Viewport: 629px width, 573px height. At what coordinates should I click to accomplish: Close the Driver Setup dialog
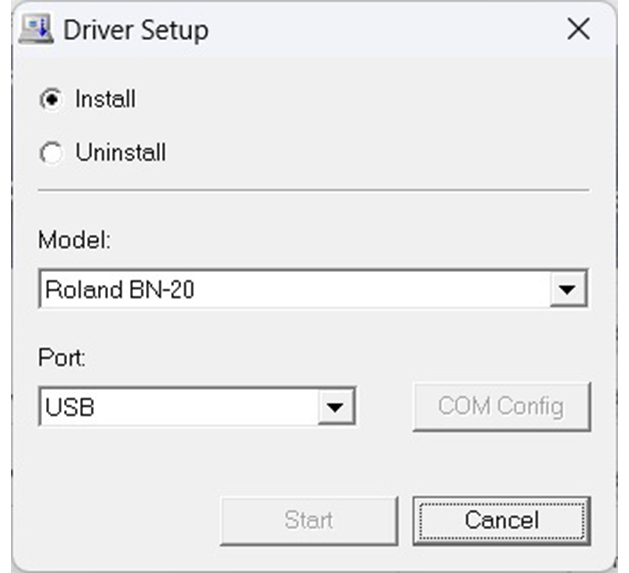coord(578,29)
